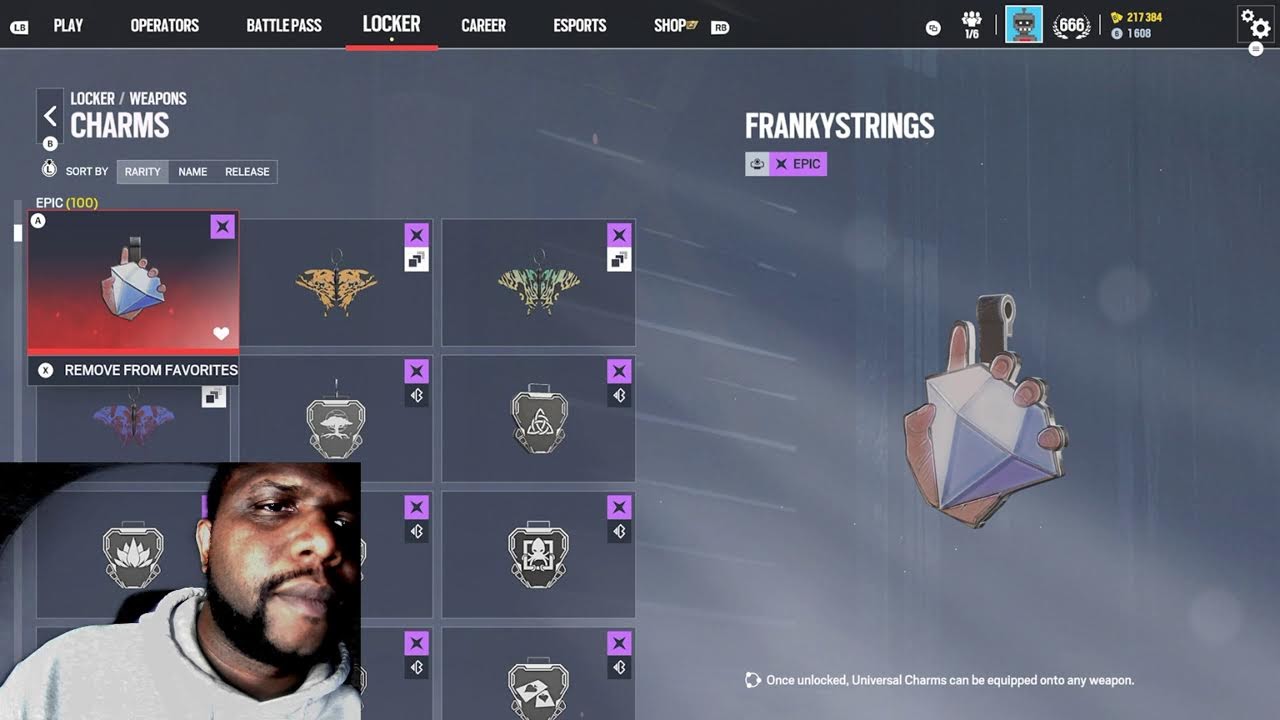Viewport: 1280px width, 720px height.
Task: Click the notifications icon beside squad
Action: point(933,28)
